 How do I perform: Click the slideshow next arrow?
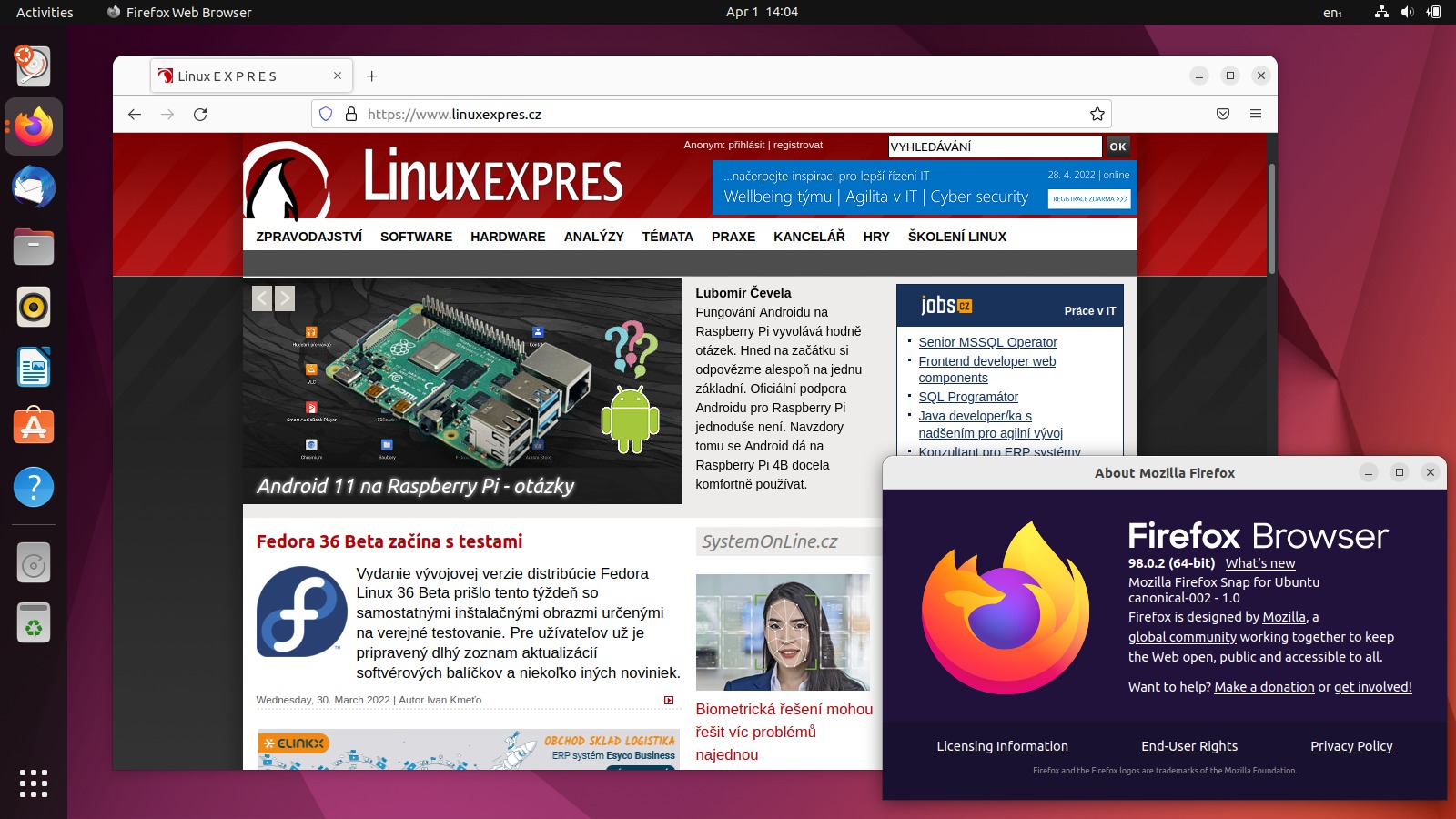[x=285, y=298]
